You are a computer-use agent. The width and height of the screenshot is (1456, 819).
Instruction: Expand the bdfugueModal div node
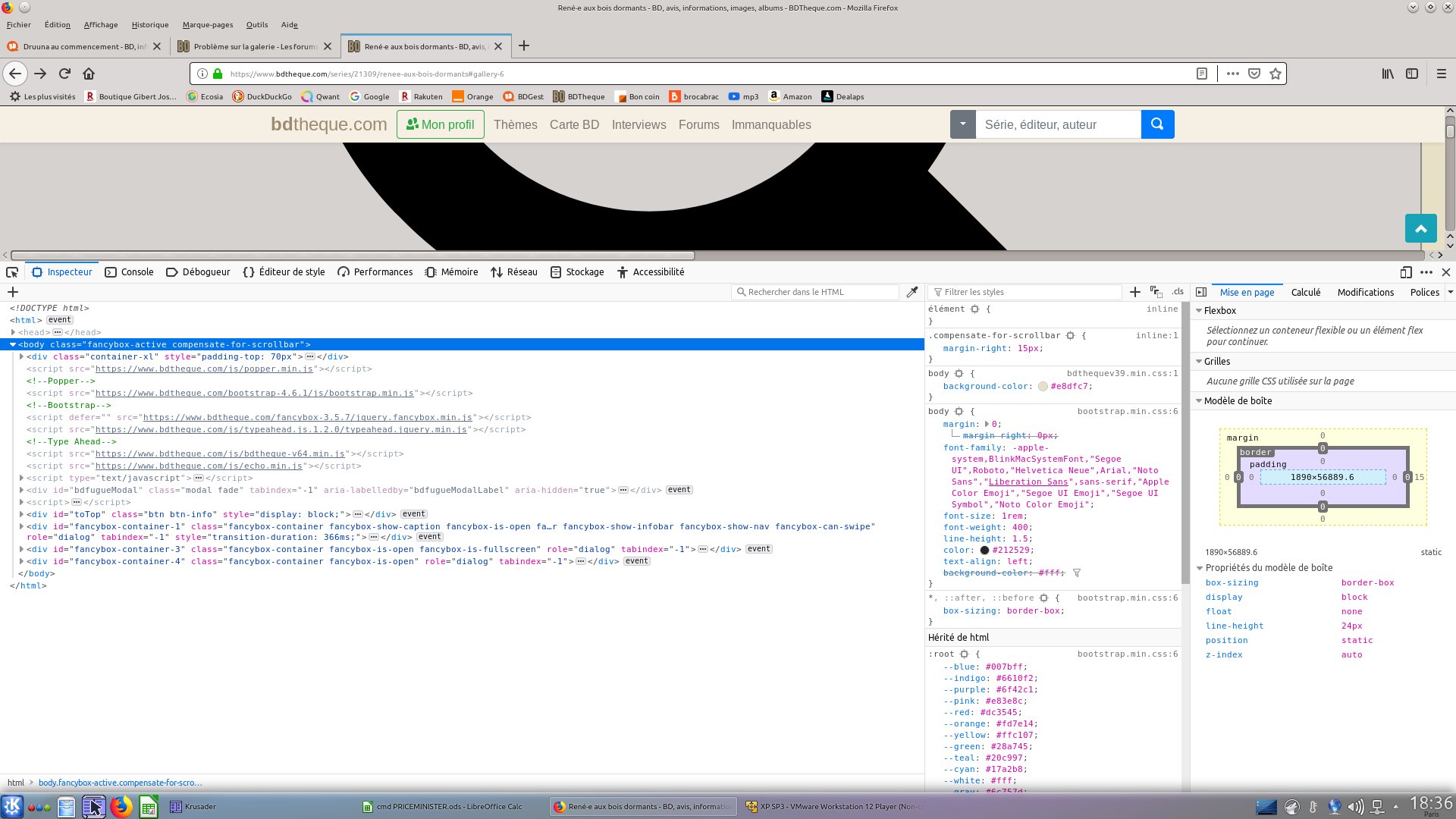[x=21, y=490]
